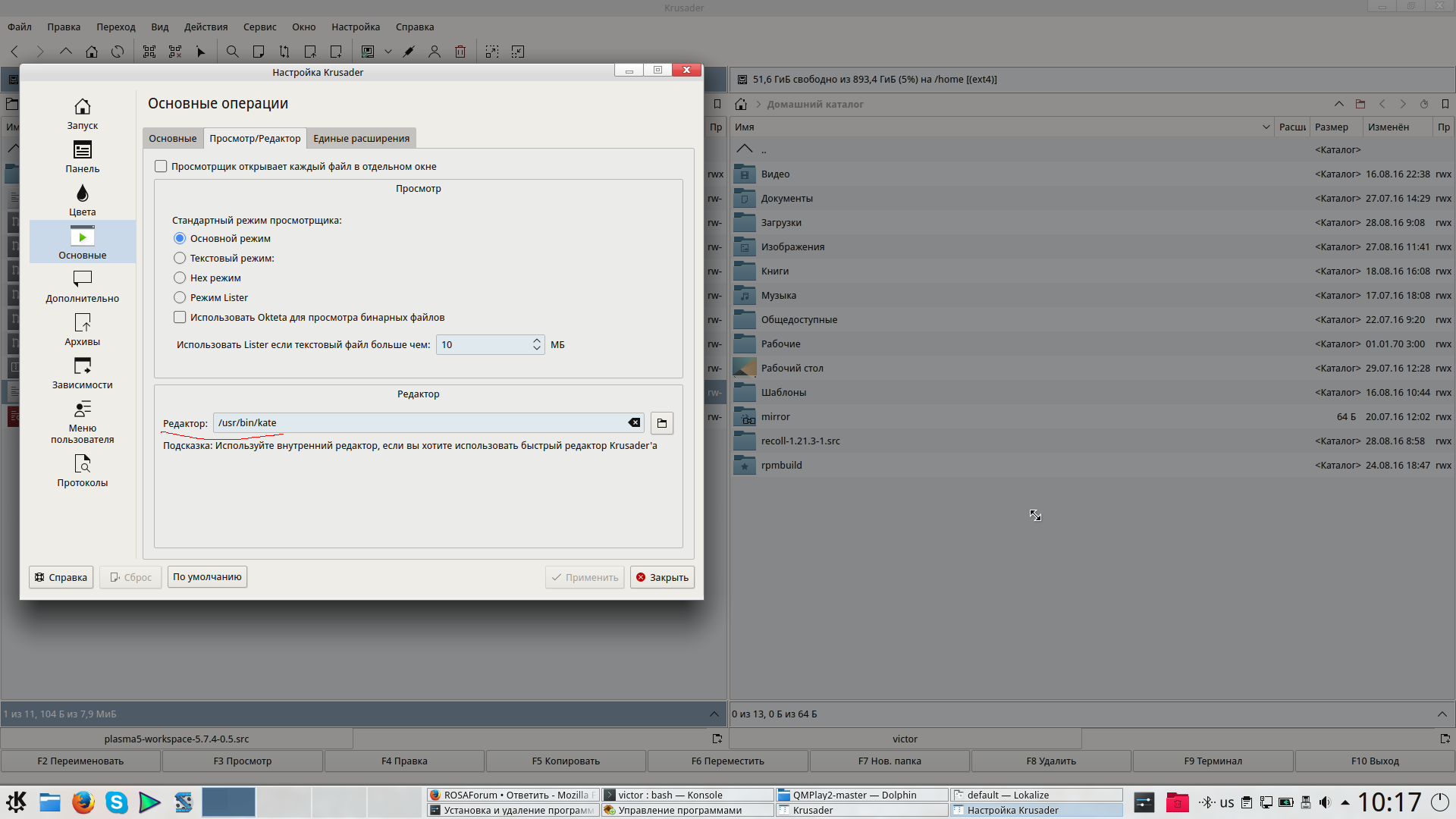Switch to the Основные tab
This screenshot has height=819, width=1456.
coord(172,139)
